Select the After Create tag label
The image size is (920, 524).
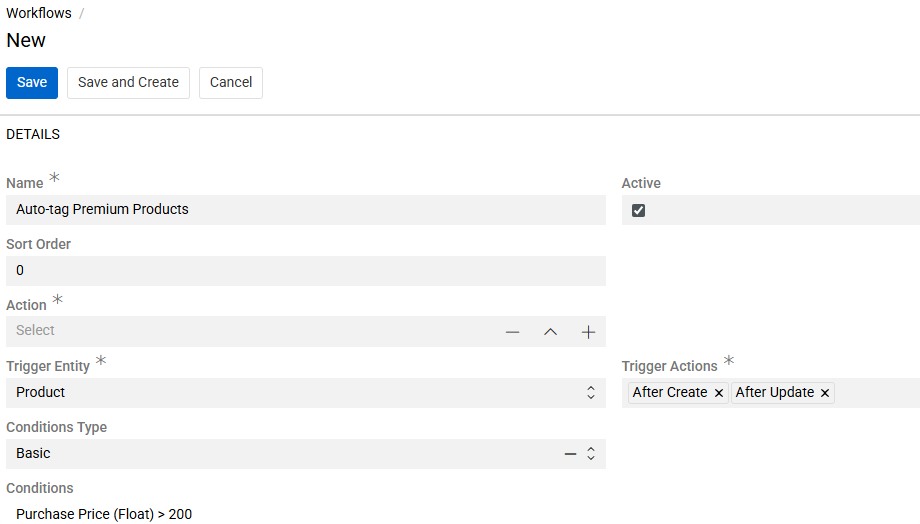tap(669, 393)
